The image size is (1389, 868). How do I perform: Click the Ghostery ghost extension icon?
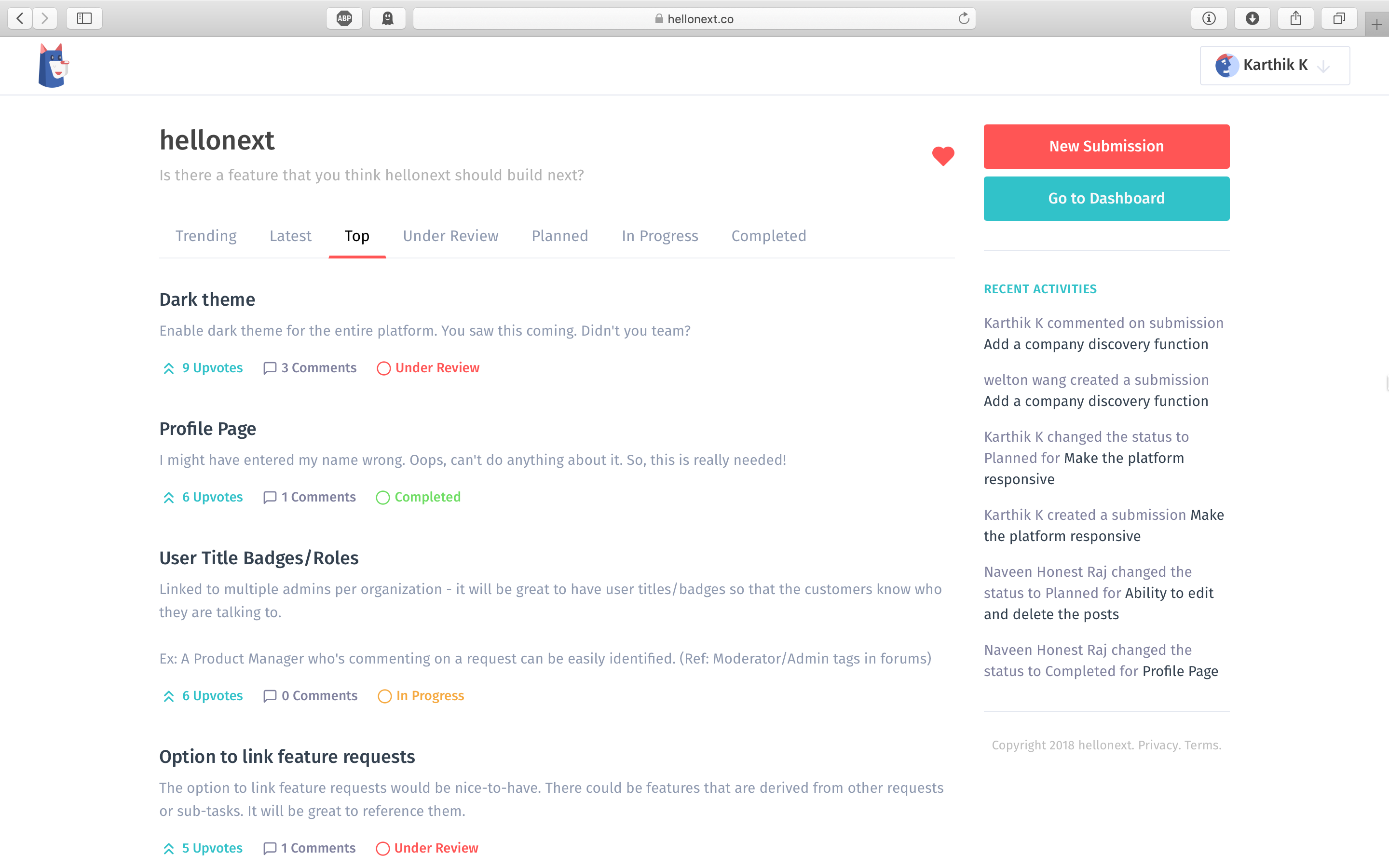click(x=388, y=18)
